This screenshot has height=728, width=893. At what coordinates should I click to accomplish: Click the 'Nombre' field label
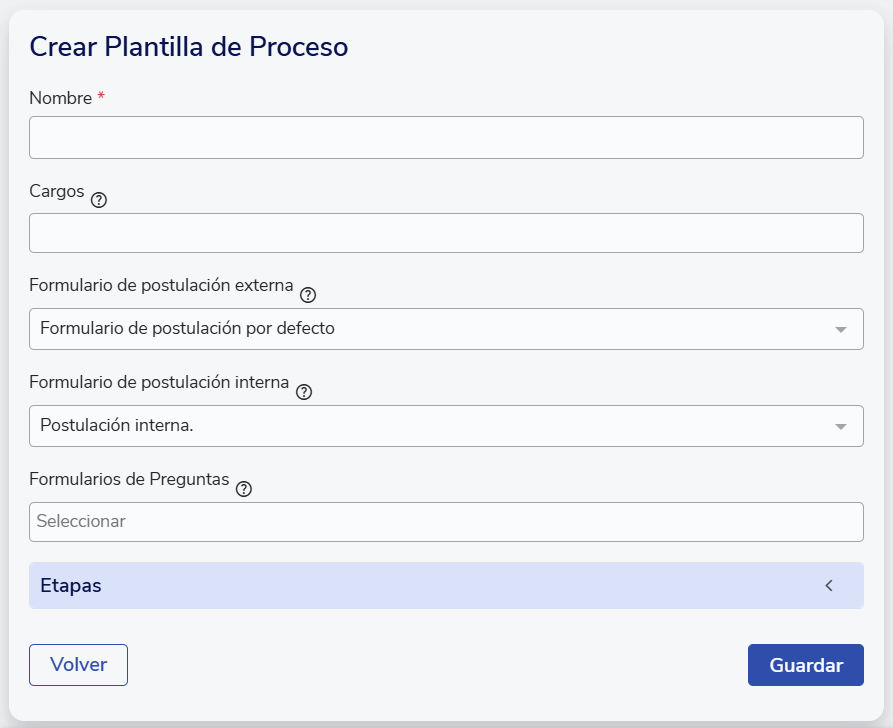click(60, 98)
